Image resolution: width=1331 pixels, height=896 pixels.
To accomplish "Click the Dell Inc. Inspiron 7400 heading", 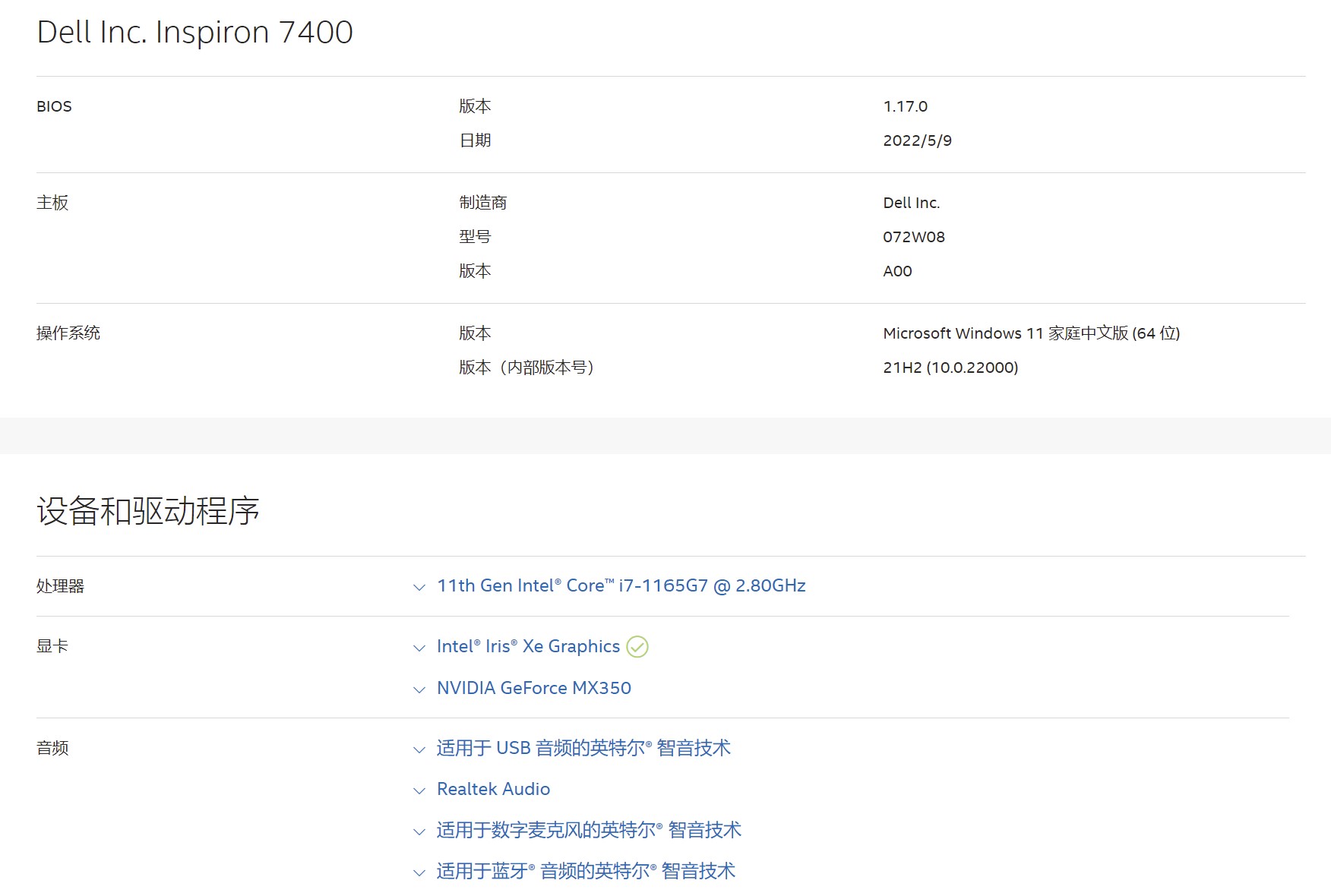I will (194, 32).
